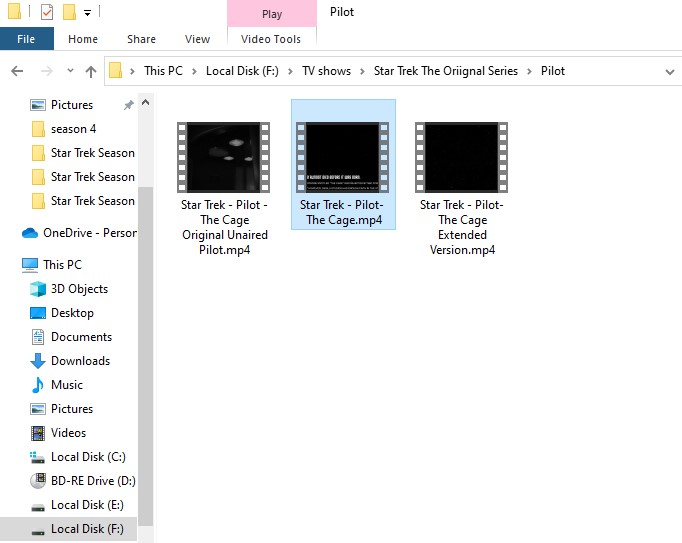Switch to the View ribbon tab
The width and height of the screenshot is (682, 543).
[x=197, y=39]
